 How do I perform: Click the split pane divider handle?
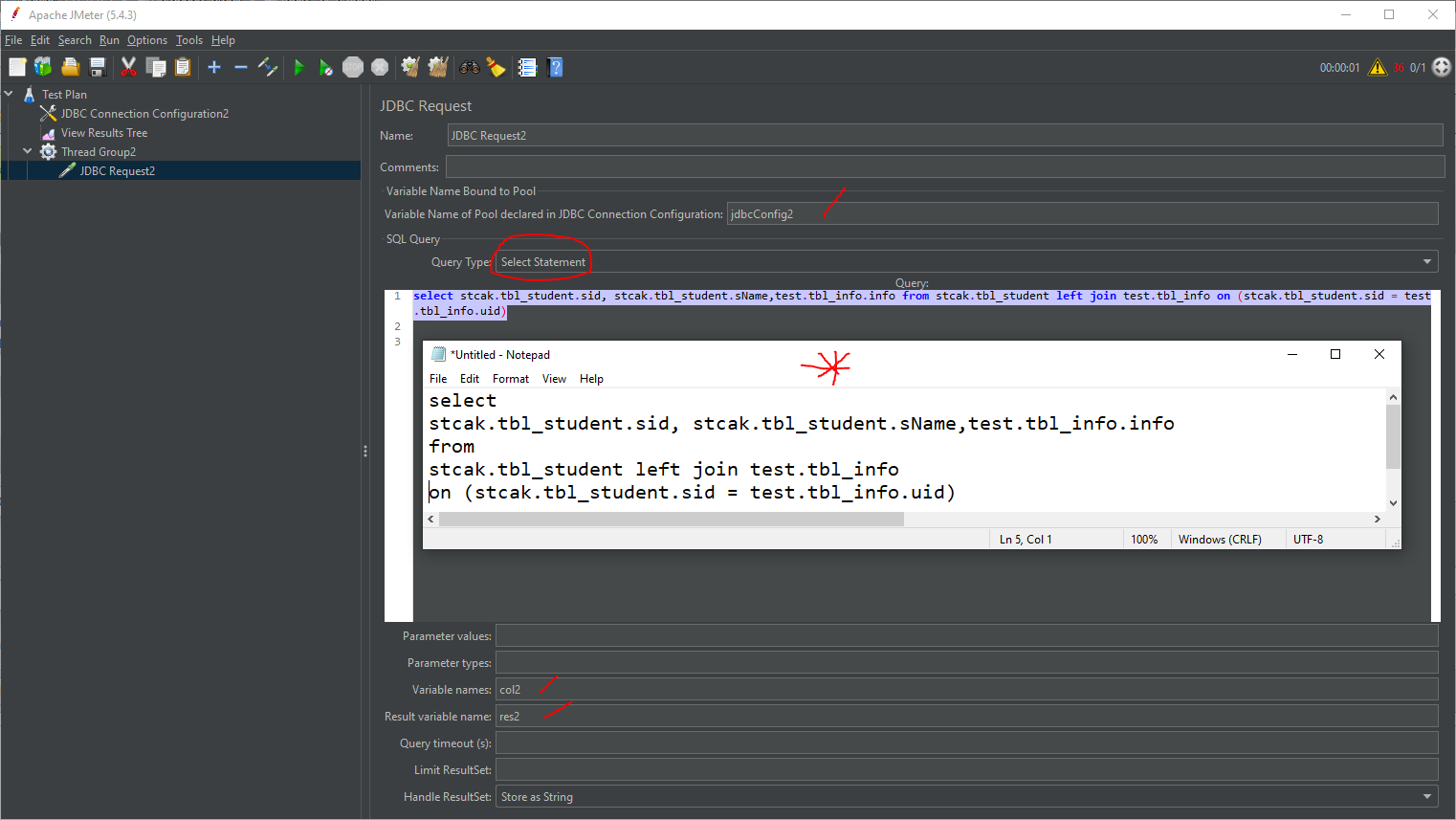click(365, 451)
